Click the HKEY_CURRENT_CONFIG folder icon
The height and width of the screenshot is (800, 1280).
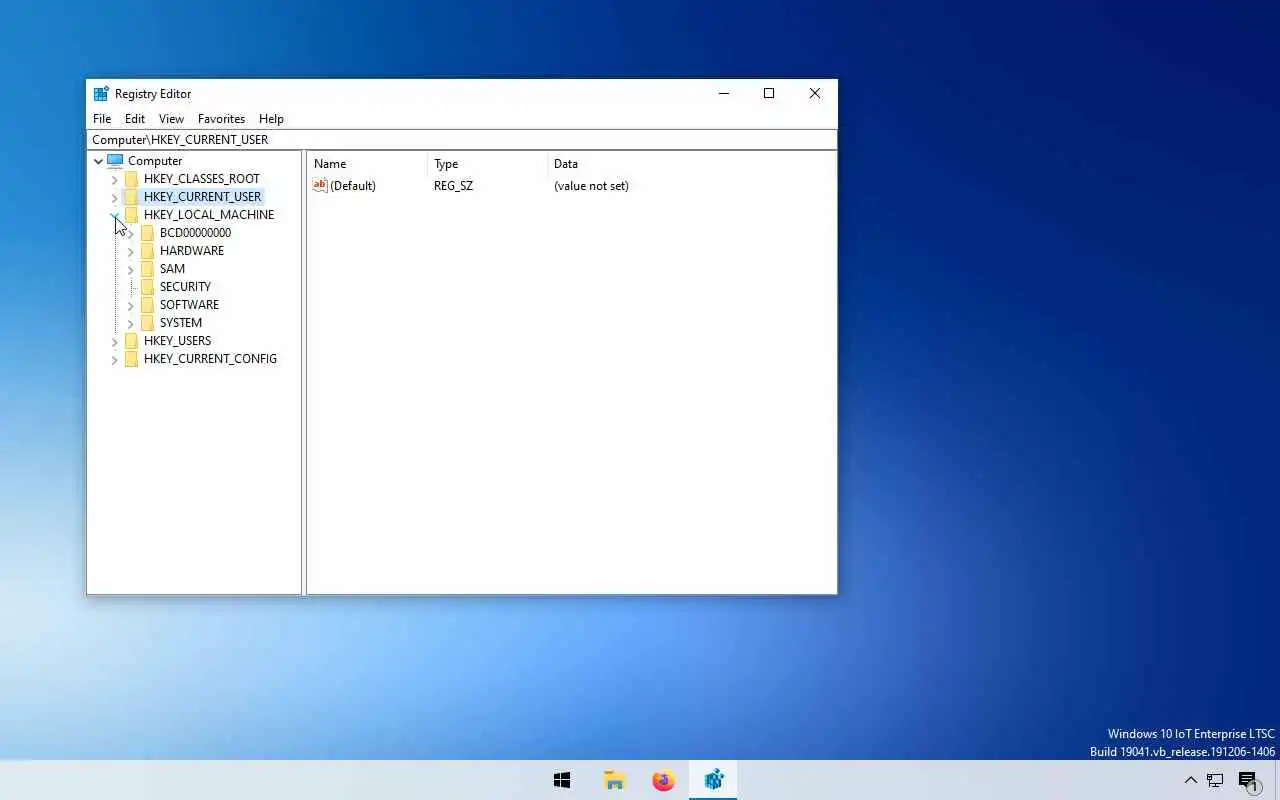pos(131,359)
